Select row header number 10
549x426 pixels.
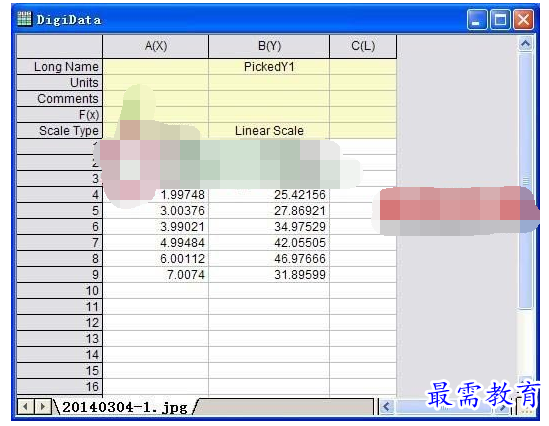click(x=60, y=291)
